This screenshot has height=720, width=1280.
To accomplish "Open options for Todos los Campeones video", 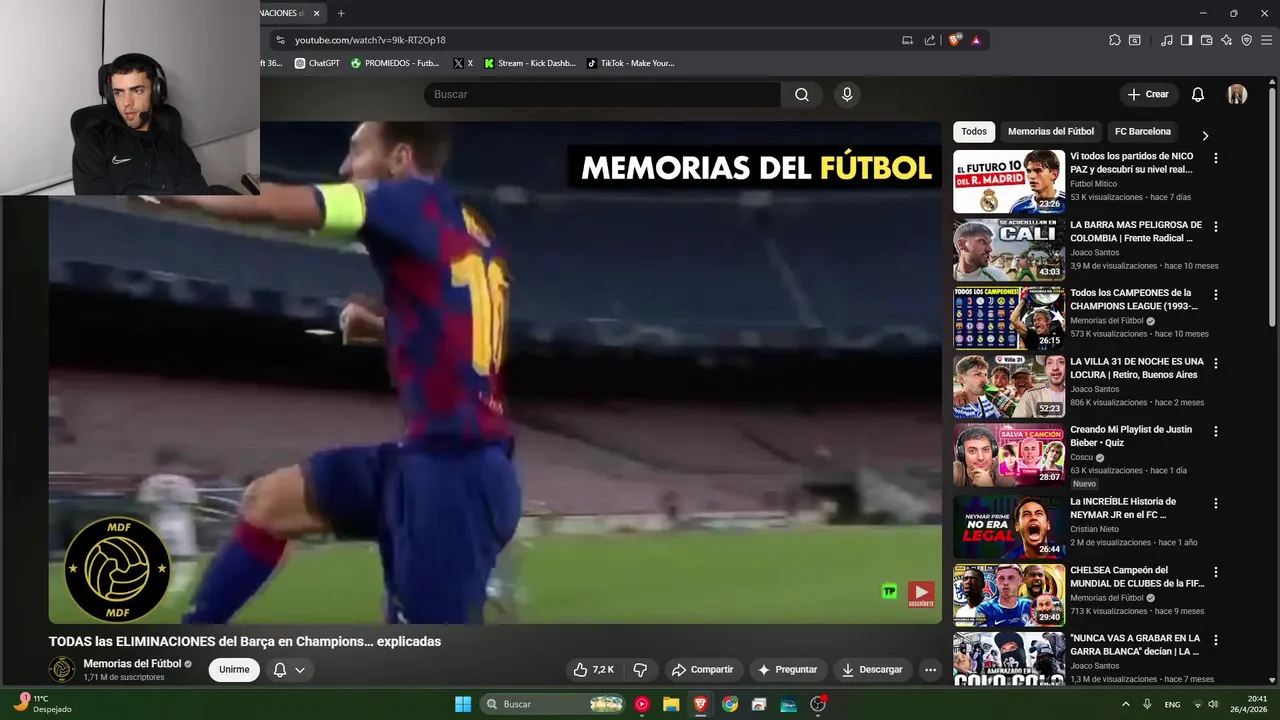I will click(x=1216, y=295).
